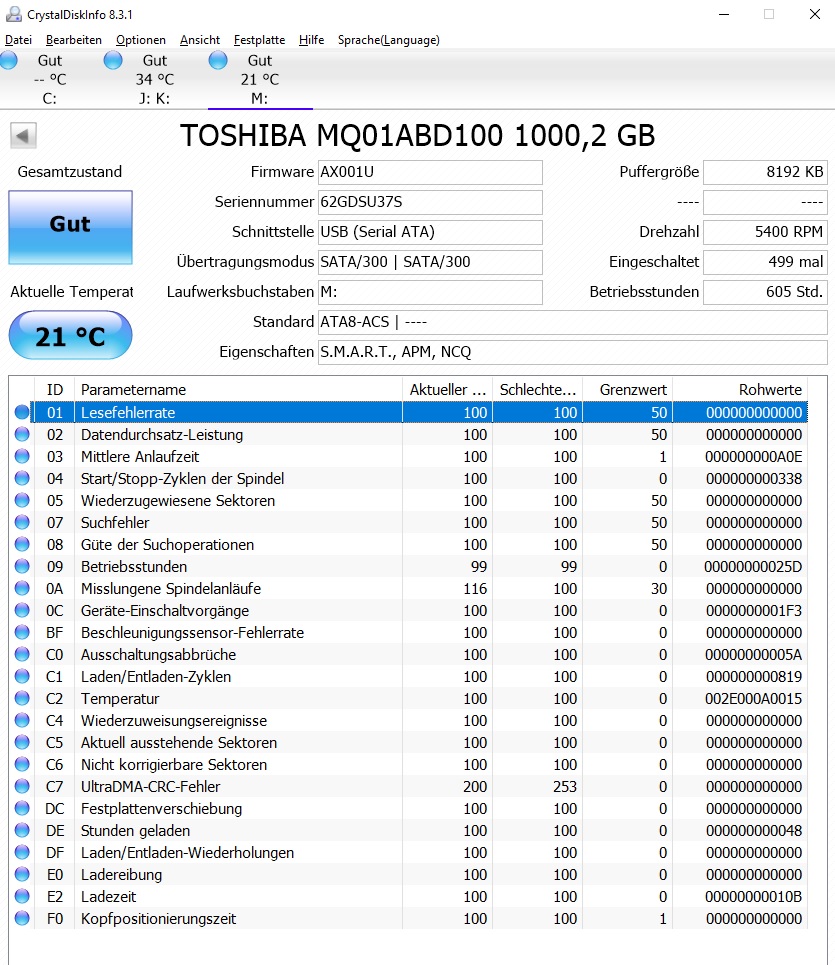Select the Start/Stopp-Zyklen der Spindel row text
The height and width of the screenshot is (965, 835).
(183, 479)
